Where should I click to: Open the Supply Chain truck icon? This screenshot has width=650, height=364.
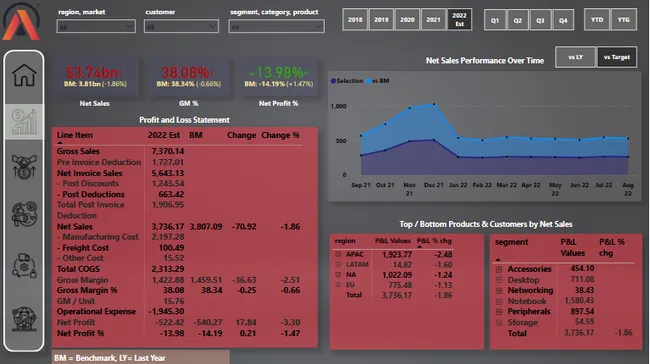[x=24, y=265]
